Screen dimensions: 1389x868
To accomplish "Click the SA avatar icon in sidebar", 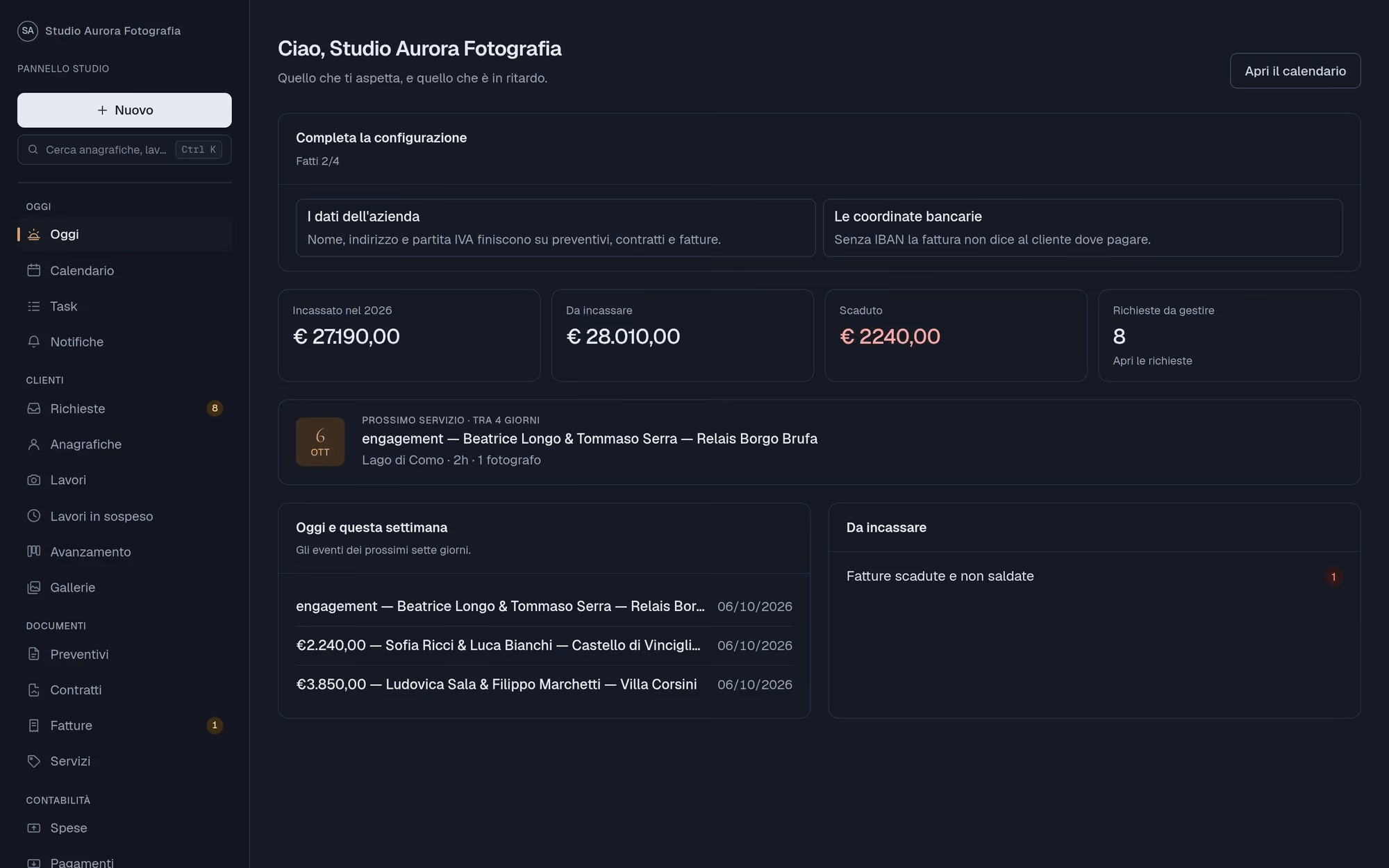I will [x=28, y=31].
